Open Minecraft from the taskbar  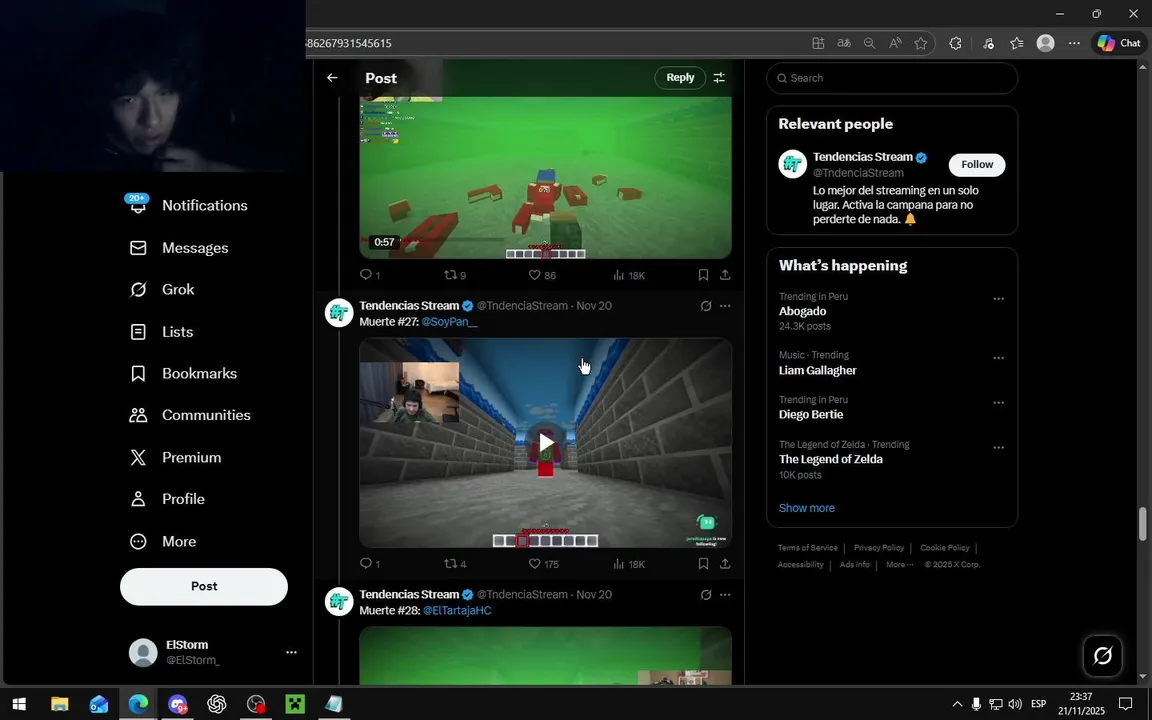pos(295,705)
